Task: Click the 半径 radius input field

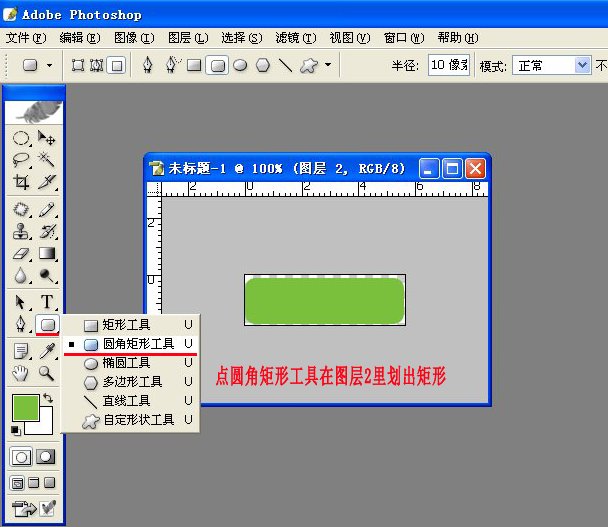Action: coord(449,65)
